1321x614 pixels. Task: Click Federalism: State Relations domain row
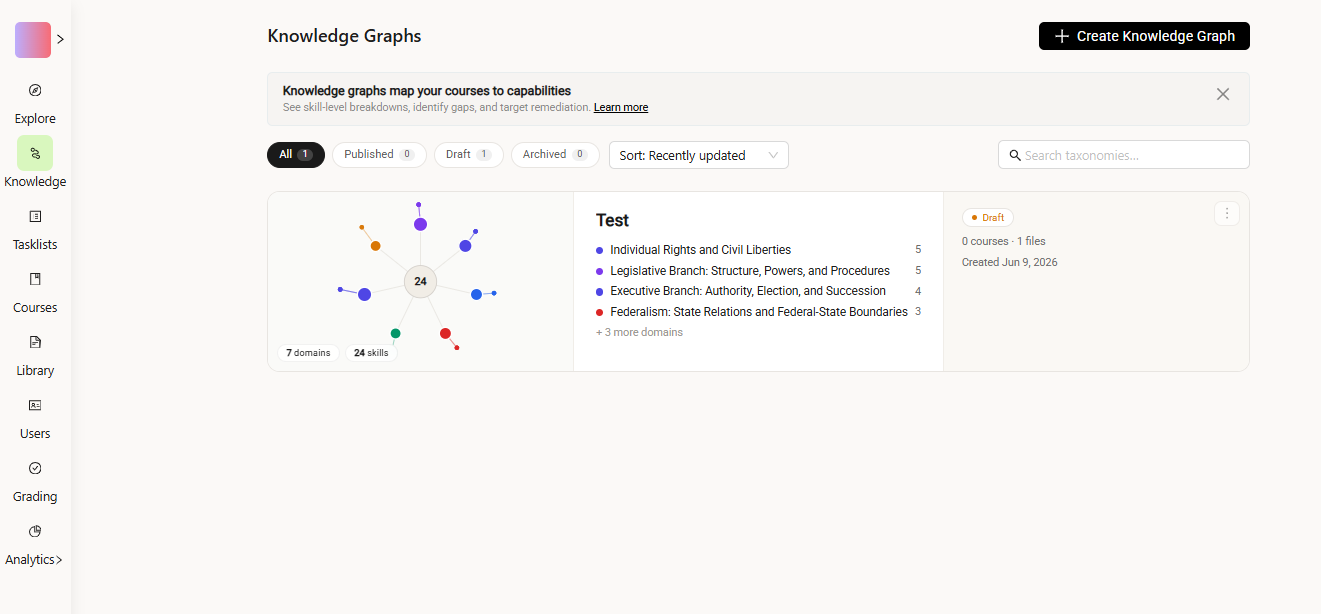coord(758,312)
